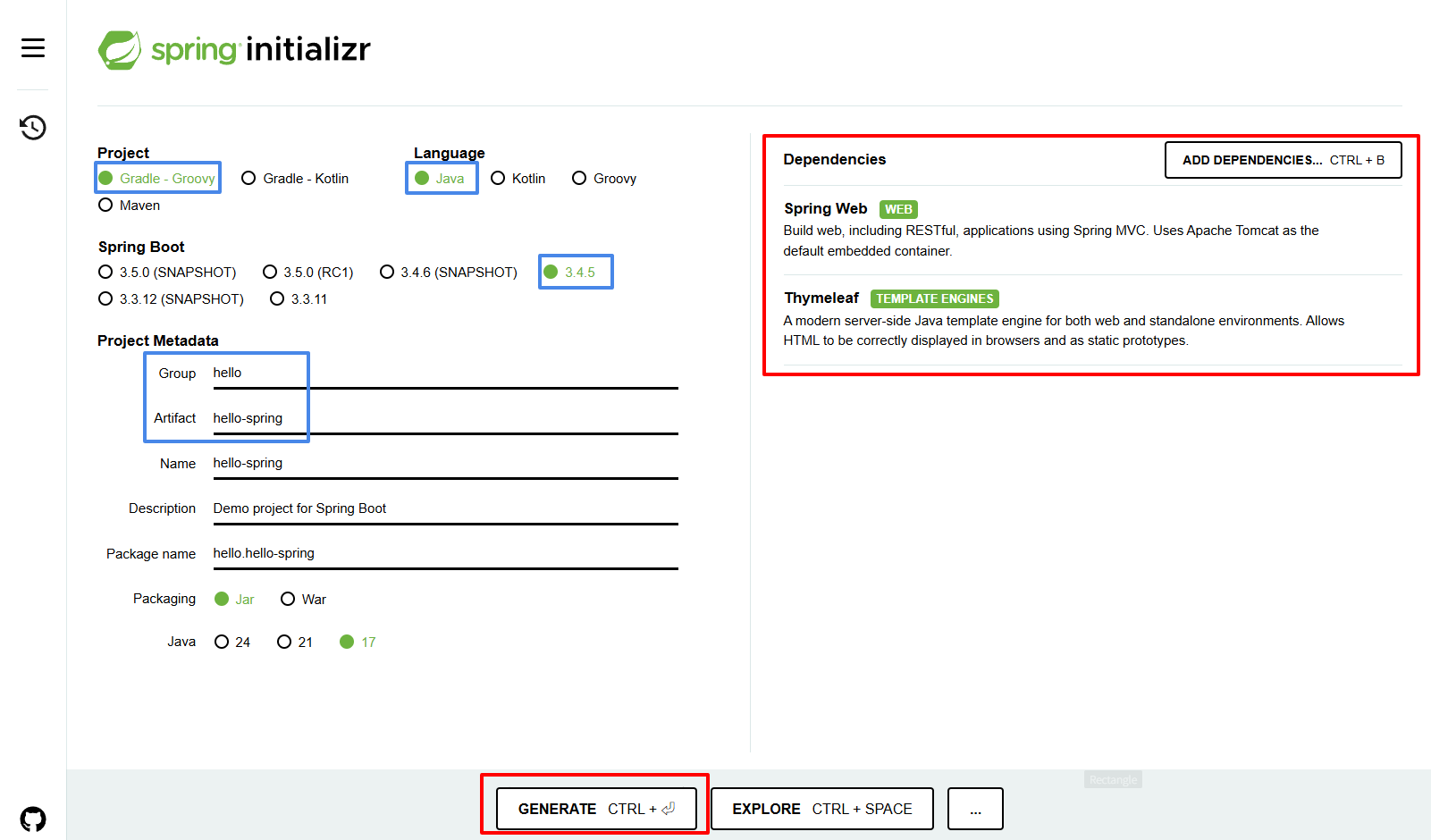Select Gradle - Kotlin project type

click(x=295, y=179)
